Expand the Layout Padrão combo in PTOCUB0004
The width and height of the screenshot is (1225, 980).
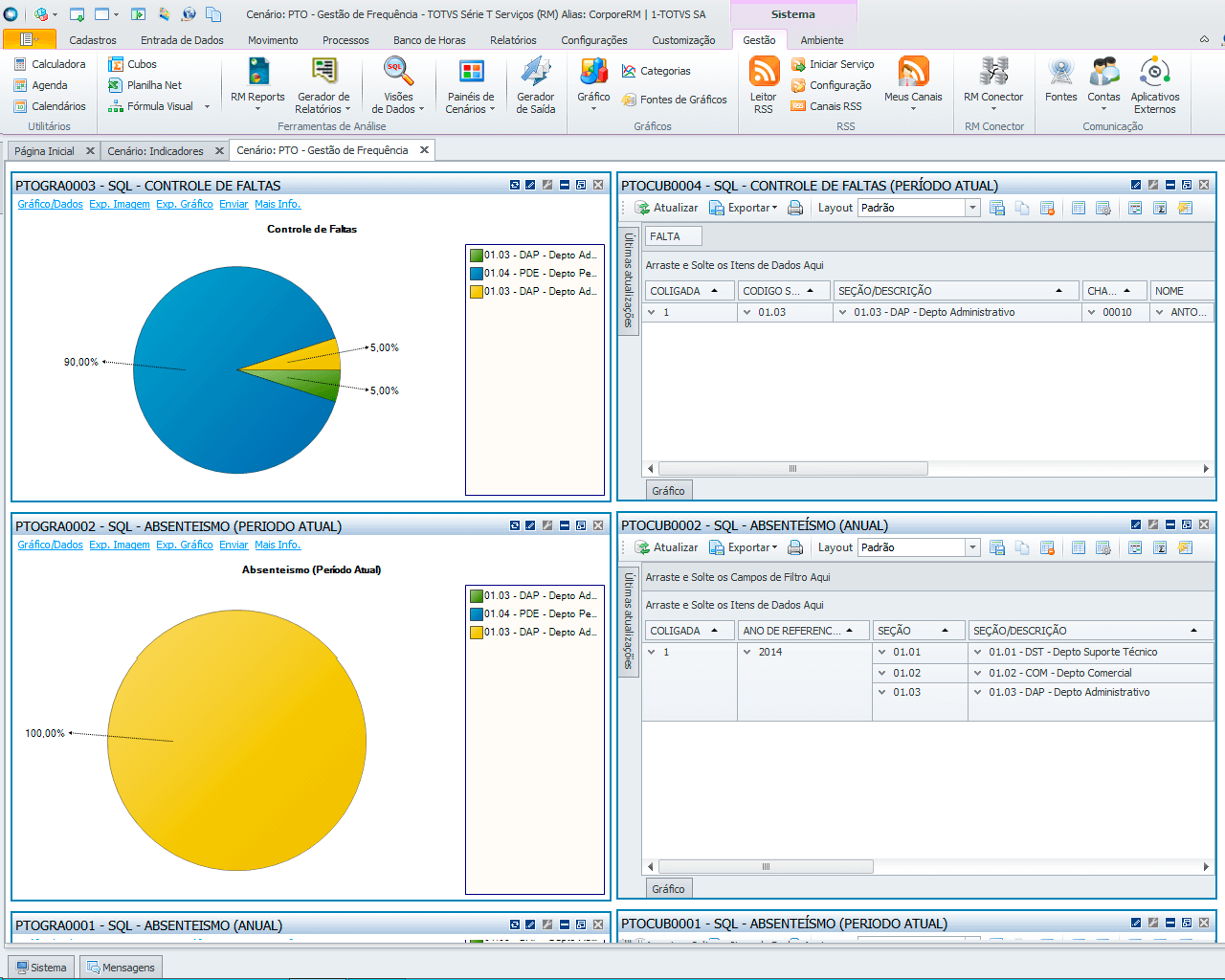coord(972,208)
